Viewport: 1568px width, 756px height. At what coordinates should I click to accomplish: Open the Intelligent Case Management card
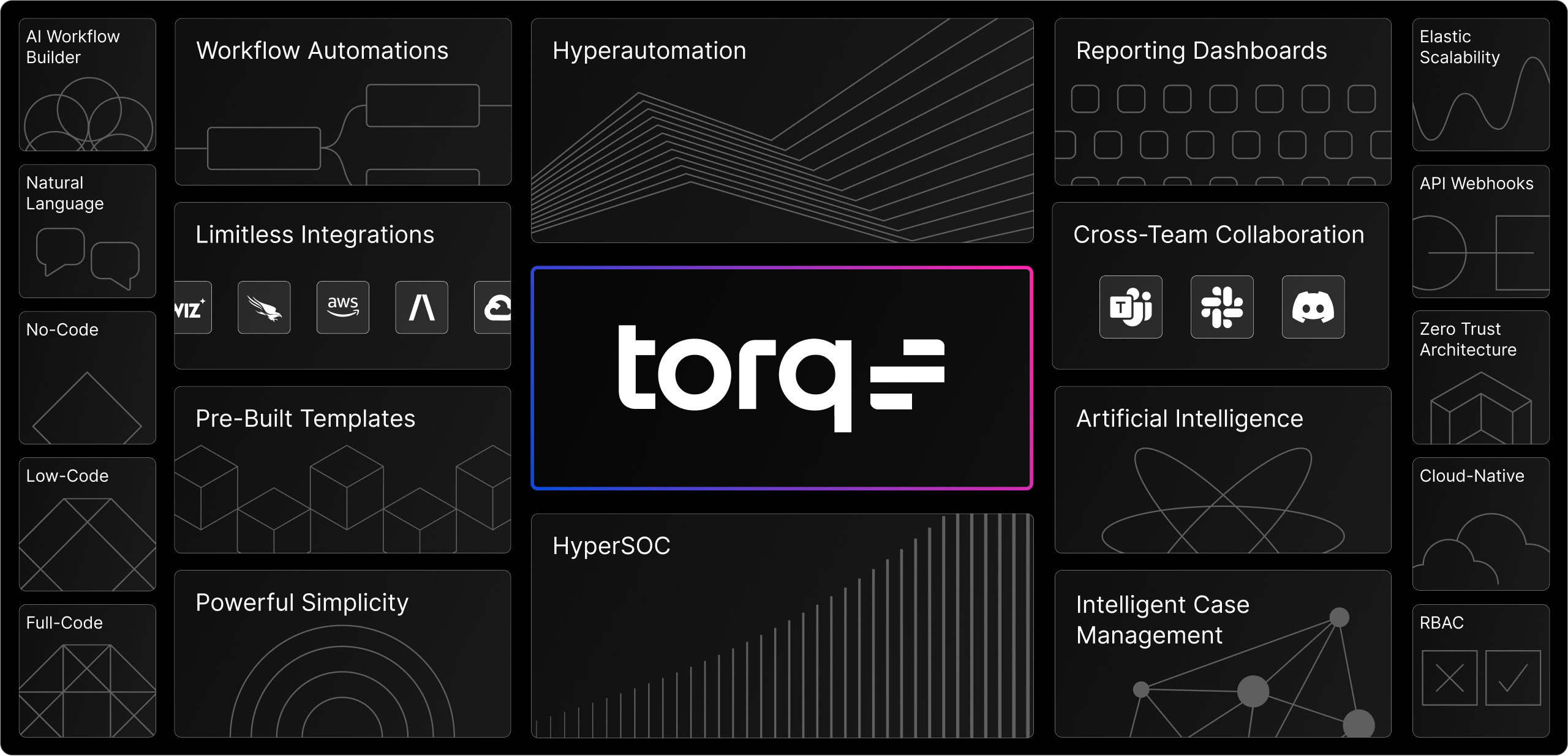coord(1223,653)
